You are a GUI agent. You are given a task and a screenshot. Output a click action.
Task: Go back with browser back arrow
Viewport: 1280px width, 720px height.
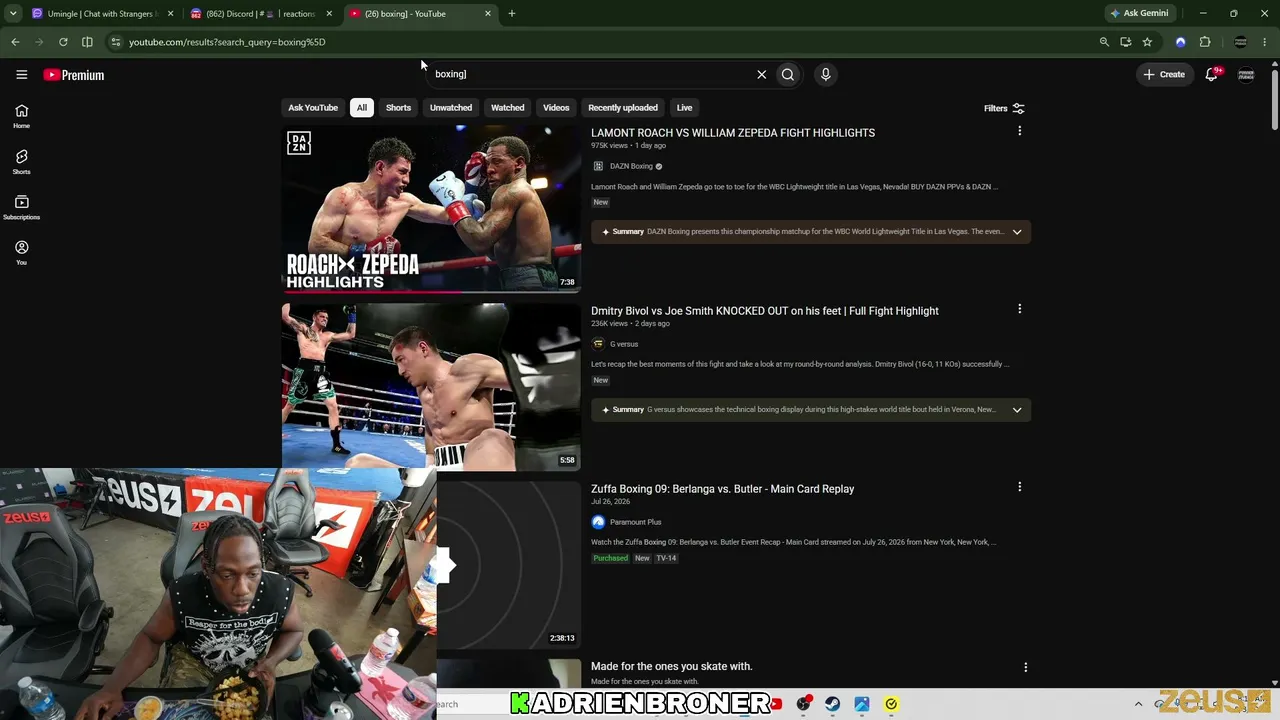pos(15,42)
